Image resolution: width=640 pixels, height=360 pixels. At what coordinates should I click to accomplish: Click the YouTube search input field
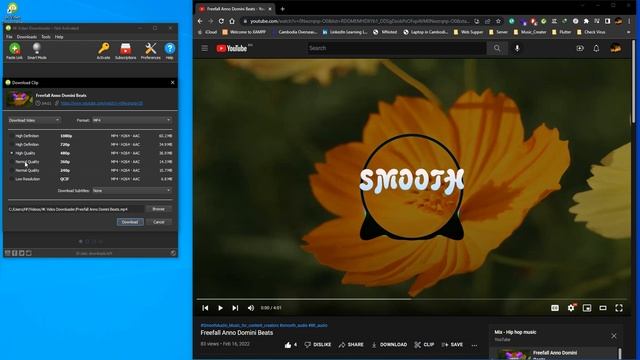click(396, 48)
